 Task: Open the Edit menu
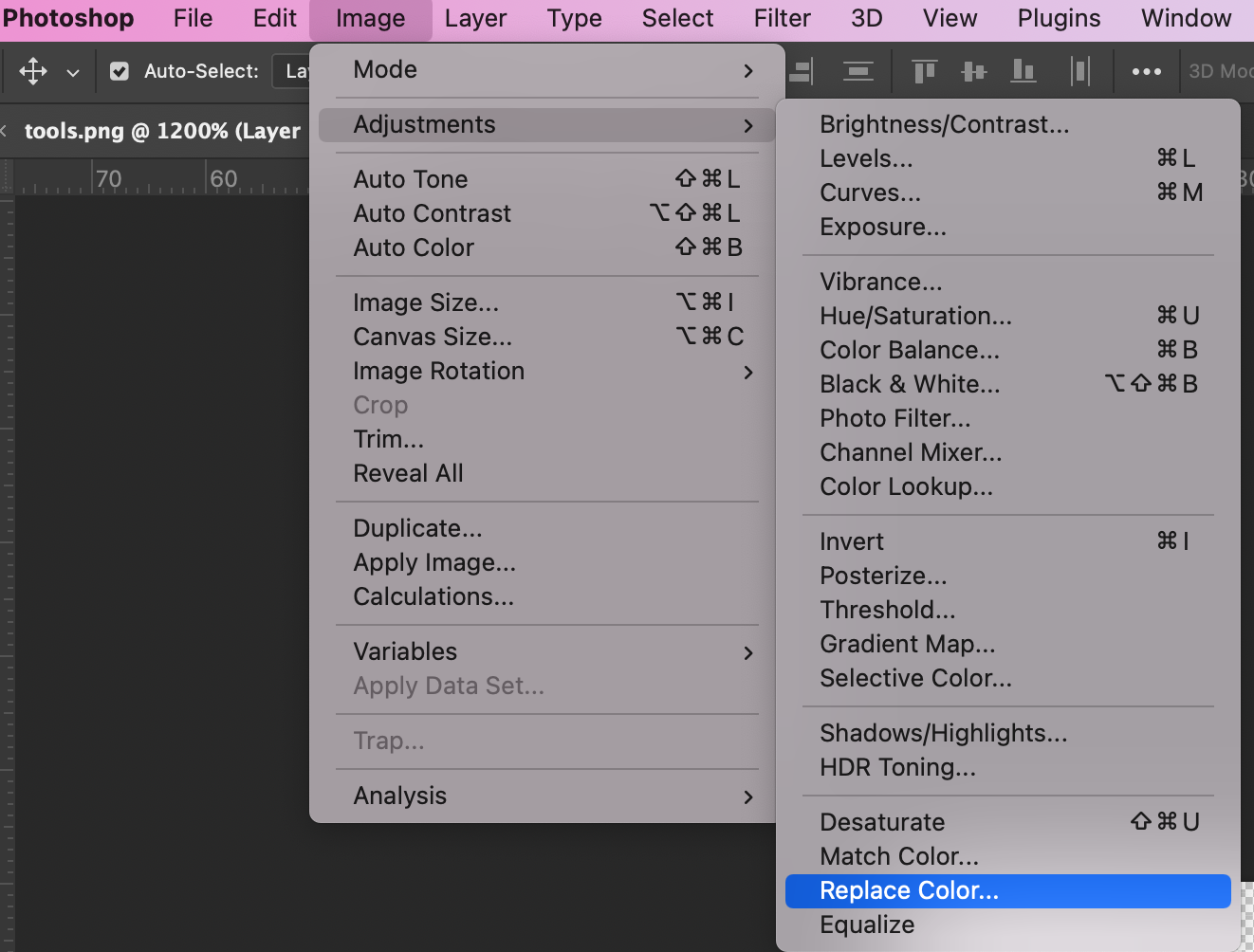pyautogui.click(x=275, y=18)
